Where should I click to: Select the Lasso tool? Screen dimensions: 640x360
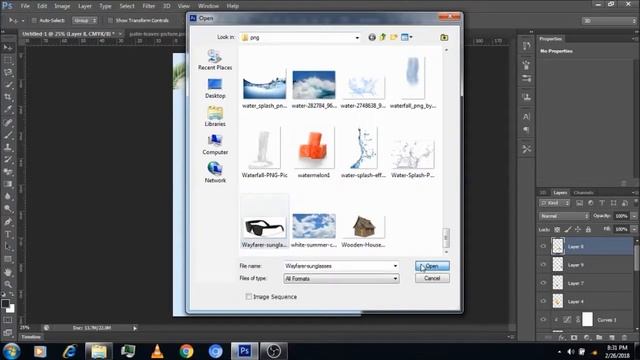pyautogui.click(x=8, y=73)
